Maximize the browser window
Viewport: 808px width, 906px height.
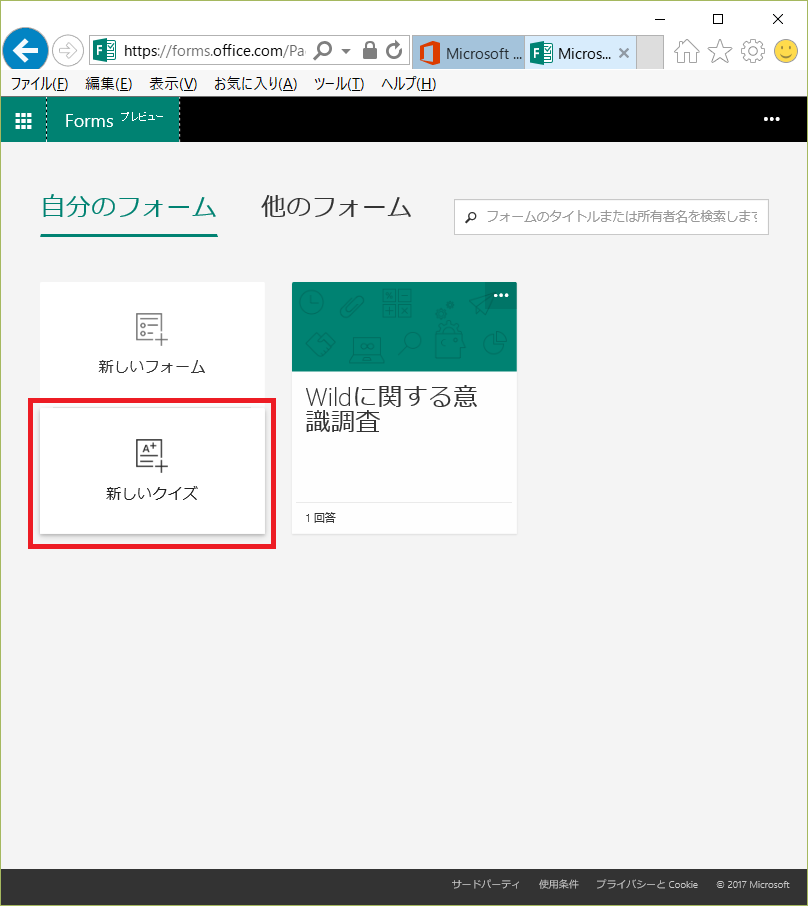point(718,19)
